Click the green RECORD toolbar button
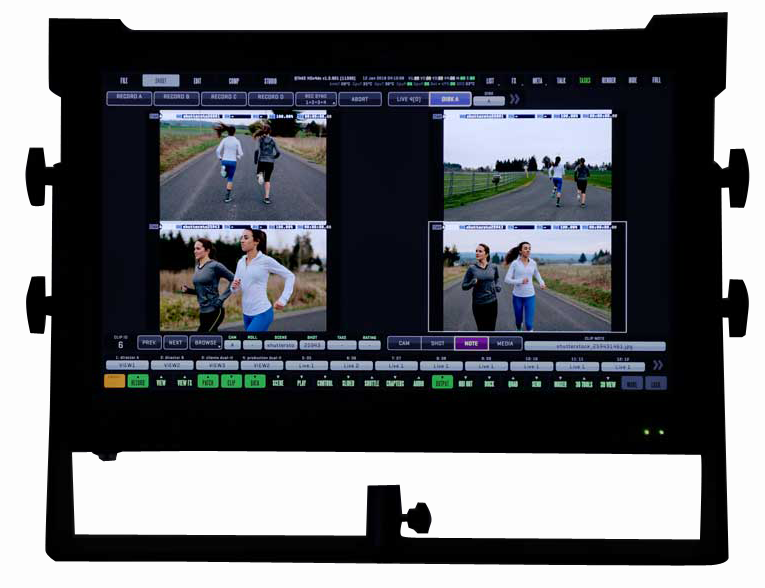This screenshot has width=765, height=588. [138, 382]
